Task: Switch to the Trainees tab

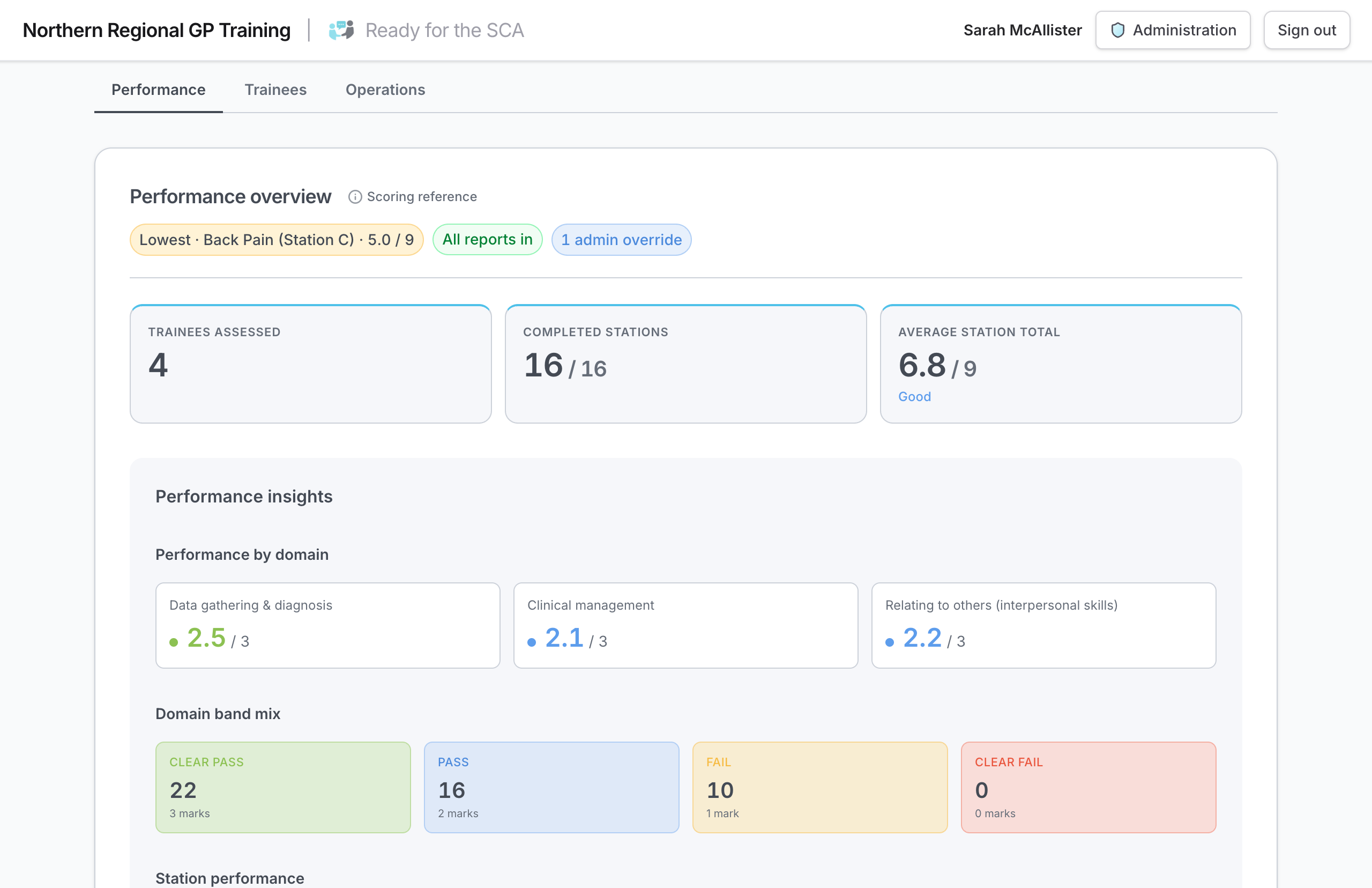Action: tap(275, 90)
